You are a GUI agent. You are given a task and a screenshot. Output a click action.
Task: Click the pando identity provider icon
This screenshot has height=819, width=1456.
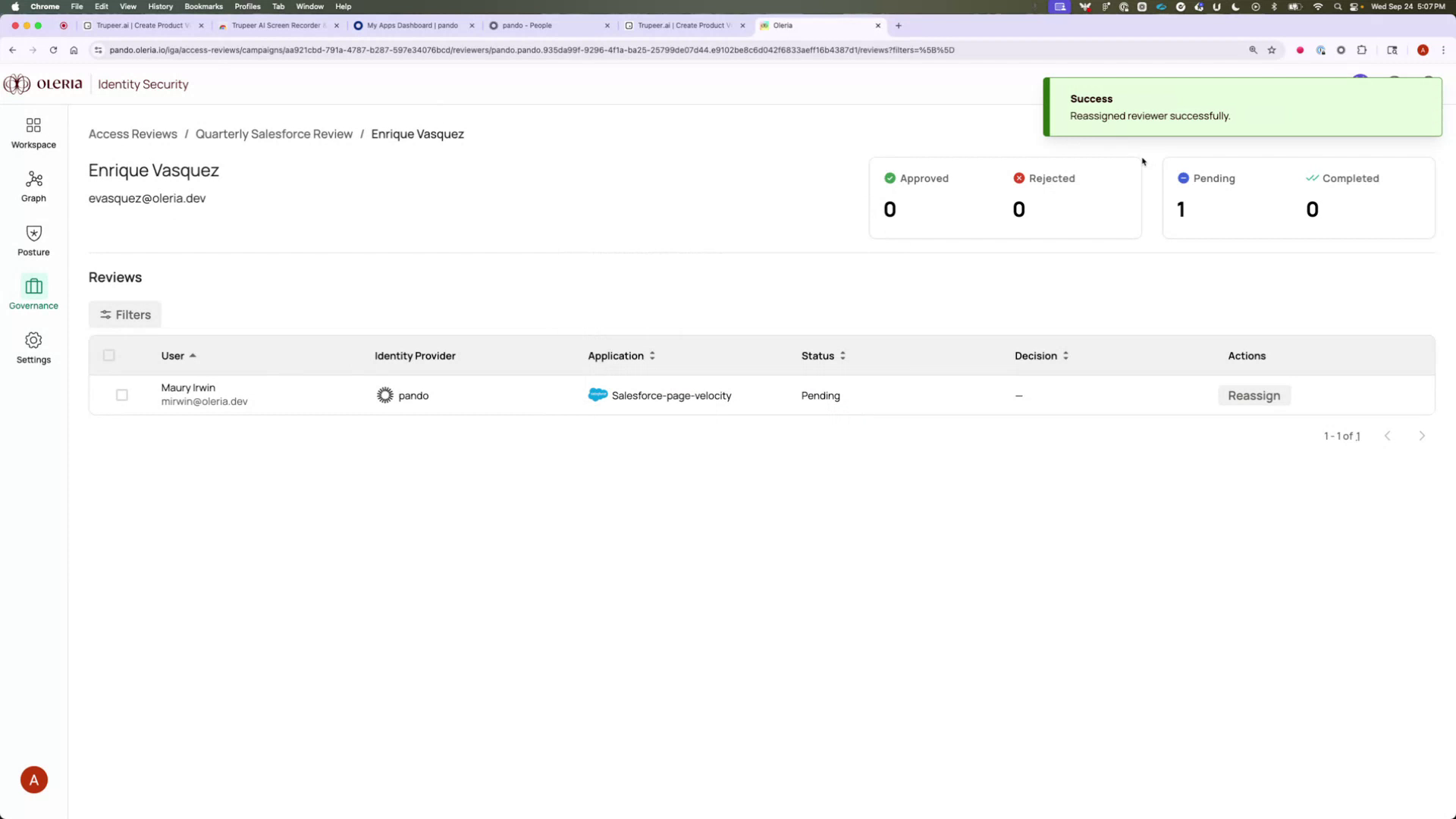point(384,395)
